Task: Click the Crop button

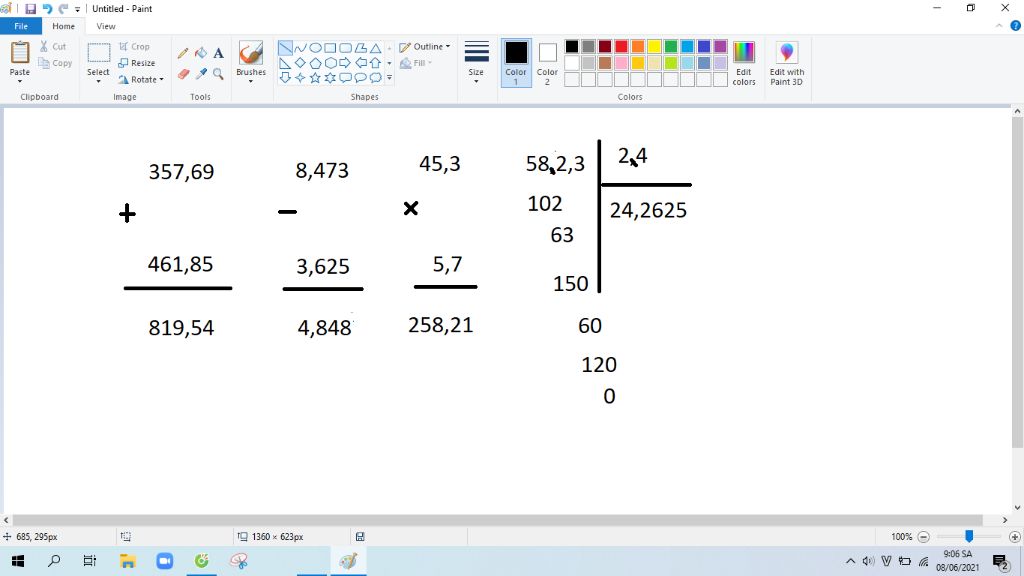Action: [135, 47]
